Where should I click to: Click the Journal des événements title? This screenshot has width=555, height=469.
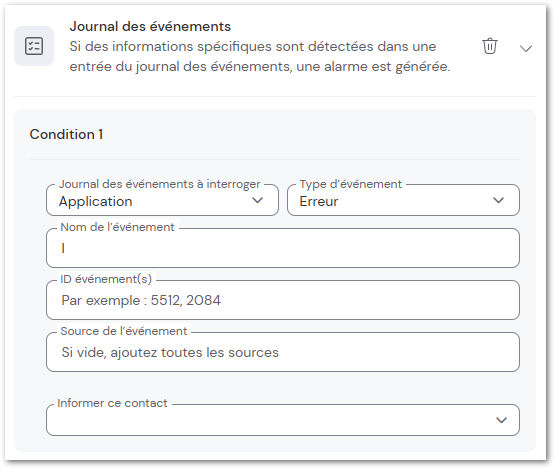(x=150, y=27)
